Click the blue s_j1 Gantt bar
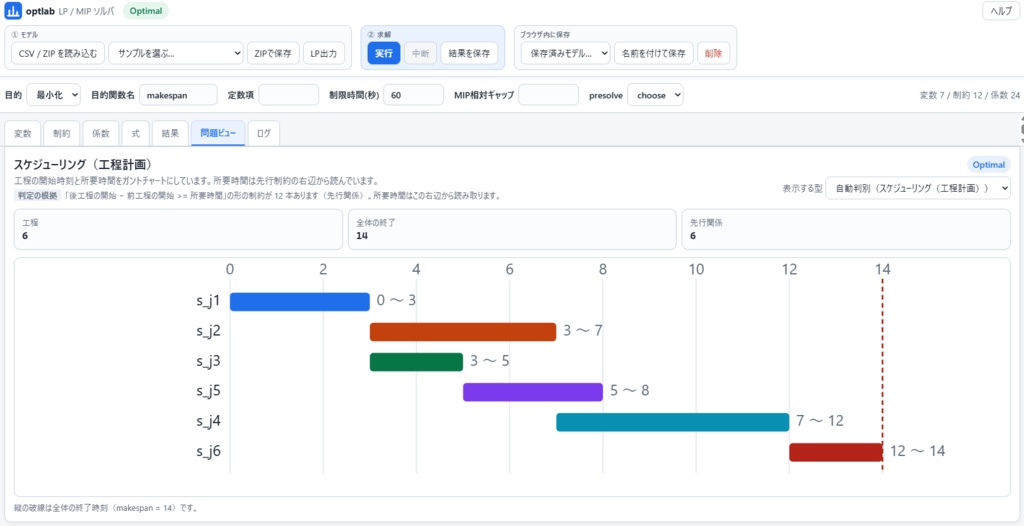Image resolution: width=1024 pixels, height=526 pixels. tap(300, 301)
